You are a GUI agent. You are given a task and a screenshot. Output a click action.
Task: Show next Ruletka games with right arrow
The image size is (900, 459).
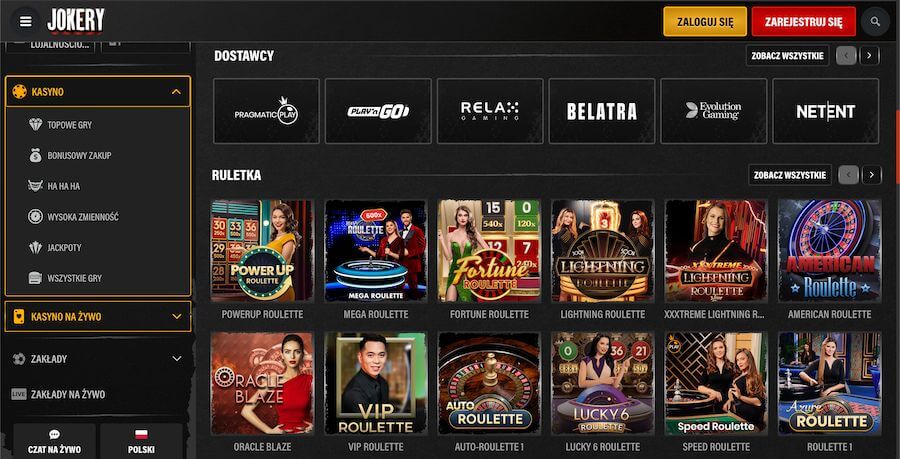tap(872, 174)
